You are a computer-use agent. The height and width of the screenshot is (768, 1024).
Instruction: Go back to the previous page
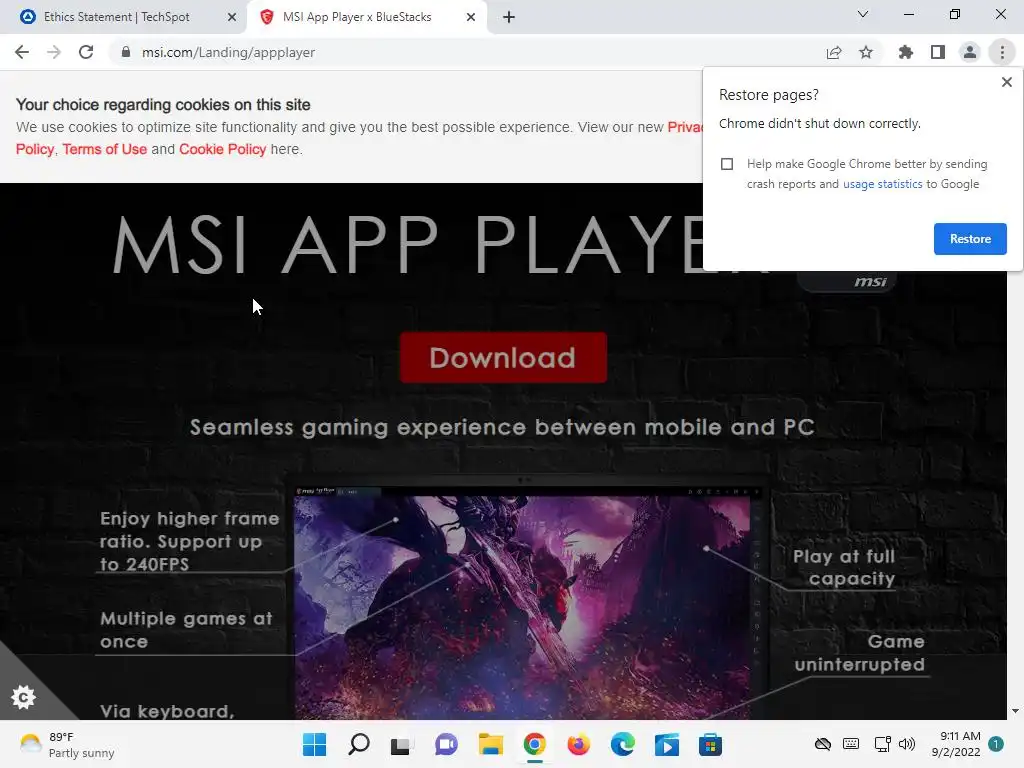(22, 52)
